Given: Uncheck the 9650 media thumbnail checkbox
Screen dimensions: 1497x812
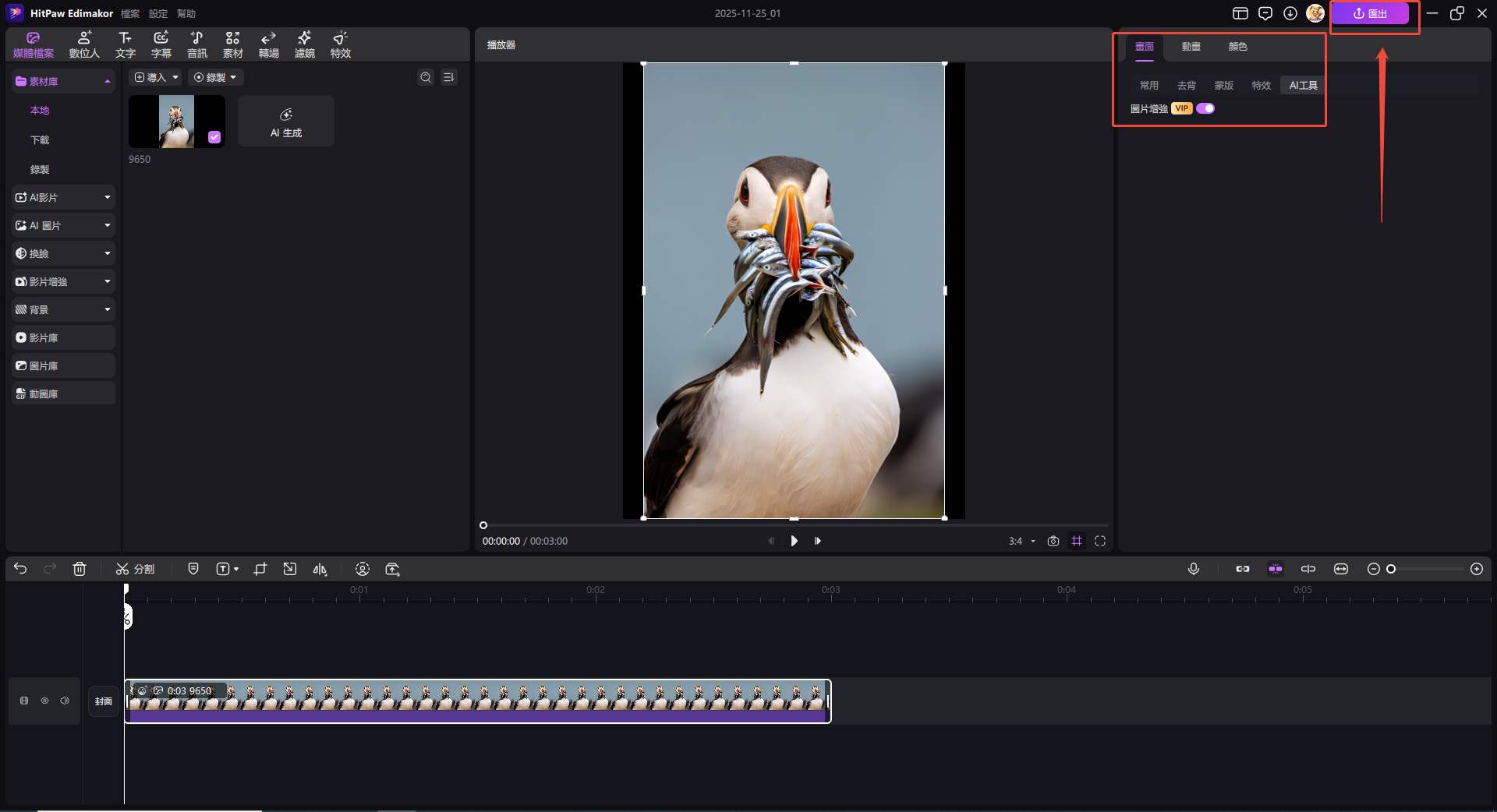Looking at the screenshot, I should (214, 137).
